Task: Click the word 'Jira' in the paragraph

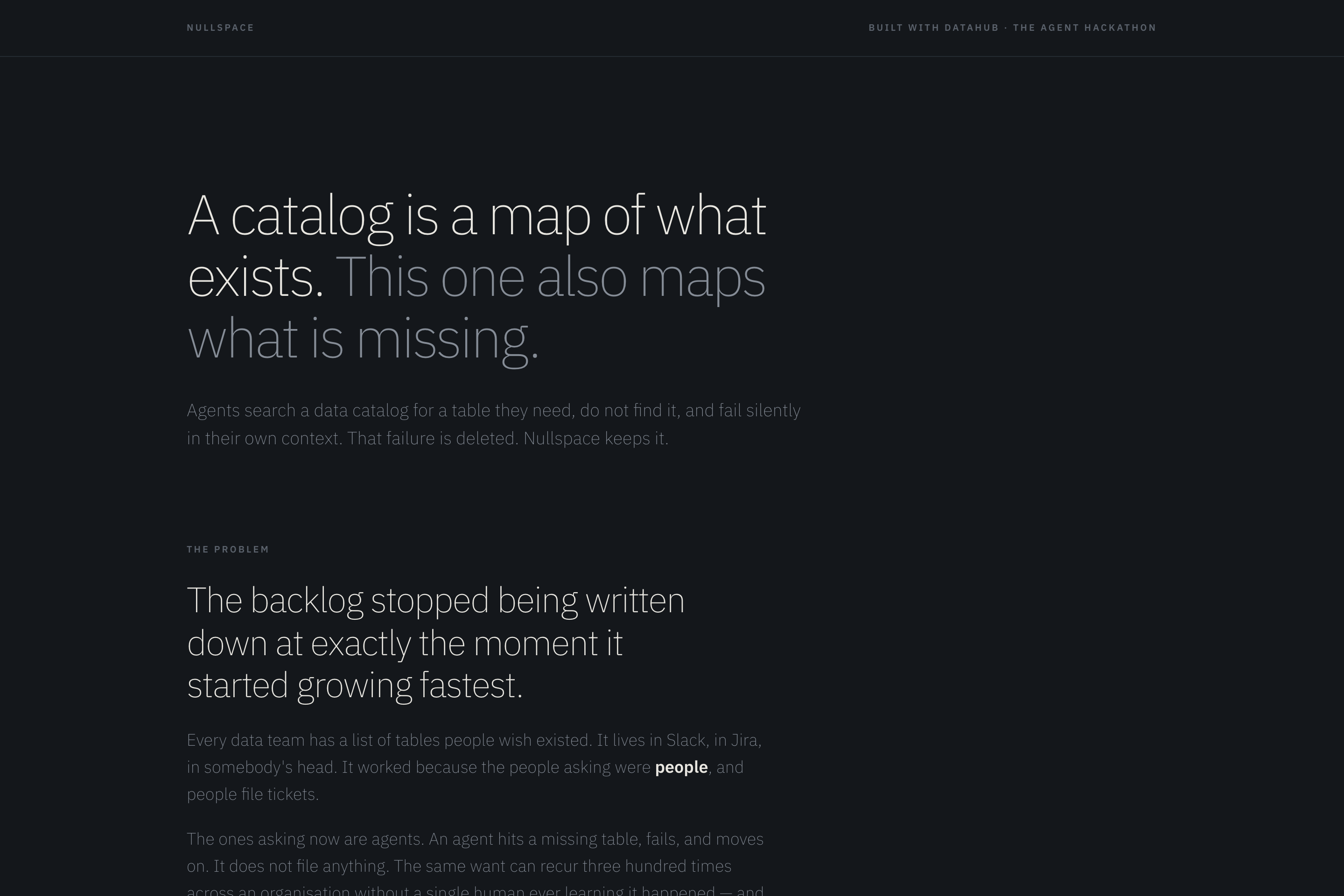Action: (743, 740)
